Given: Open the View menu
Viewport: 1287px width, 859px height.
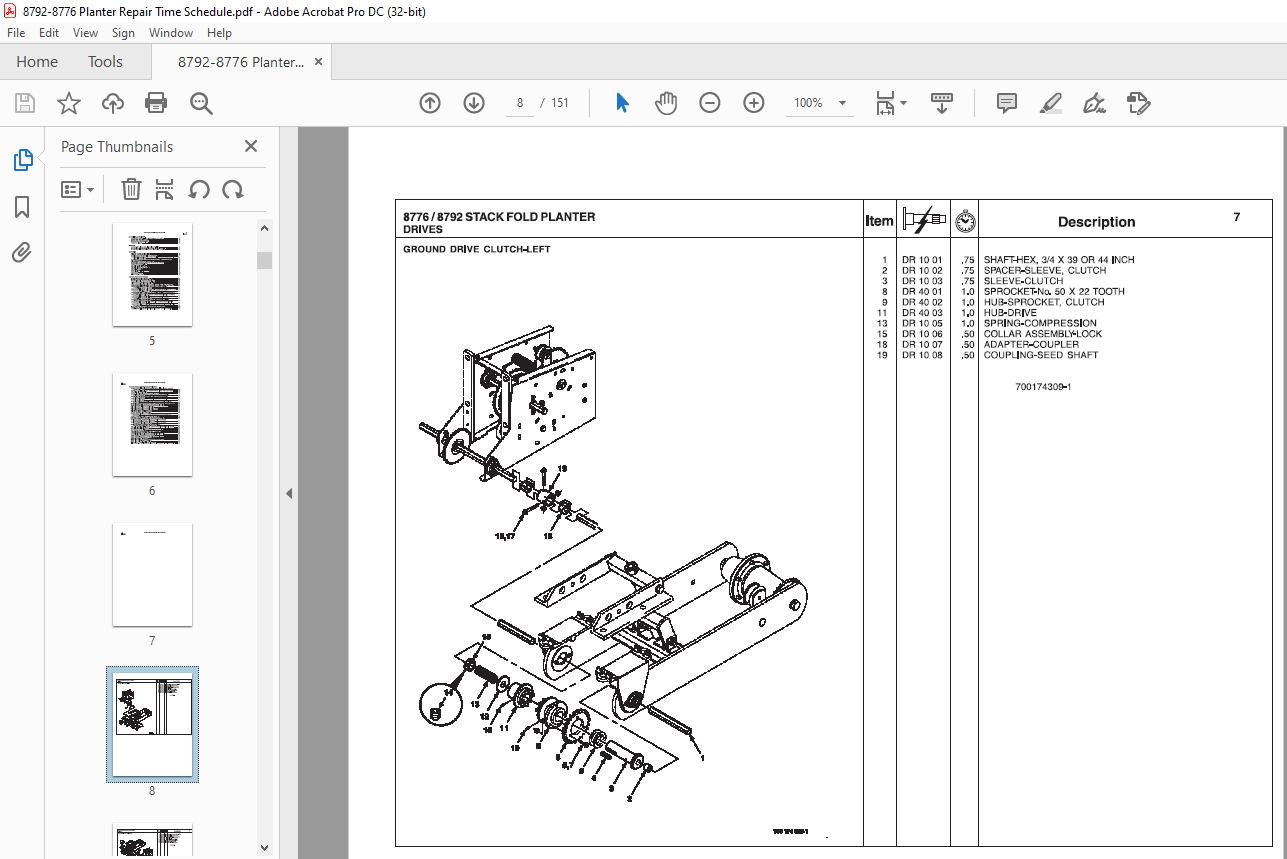Looking at the screenshot, I should (86, 33).
